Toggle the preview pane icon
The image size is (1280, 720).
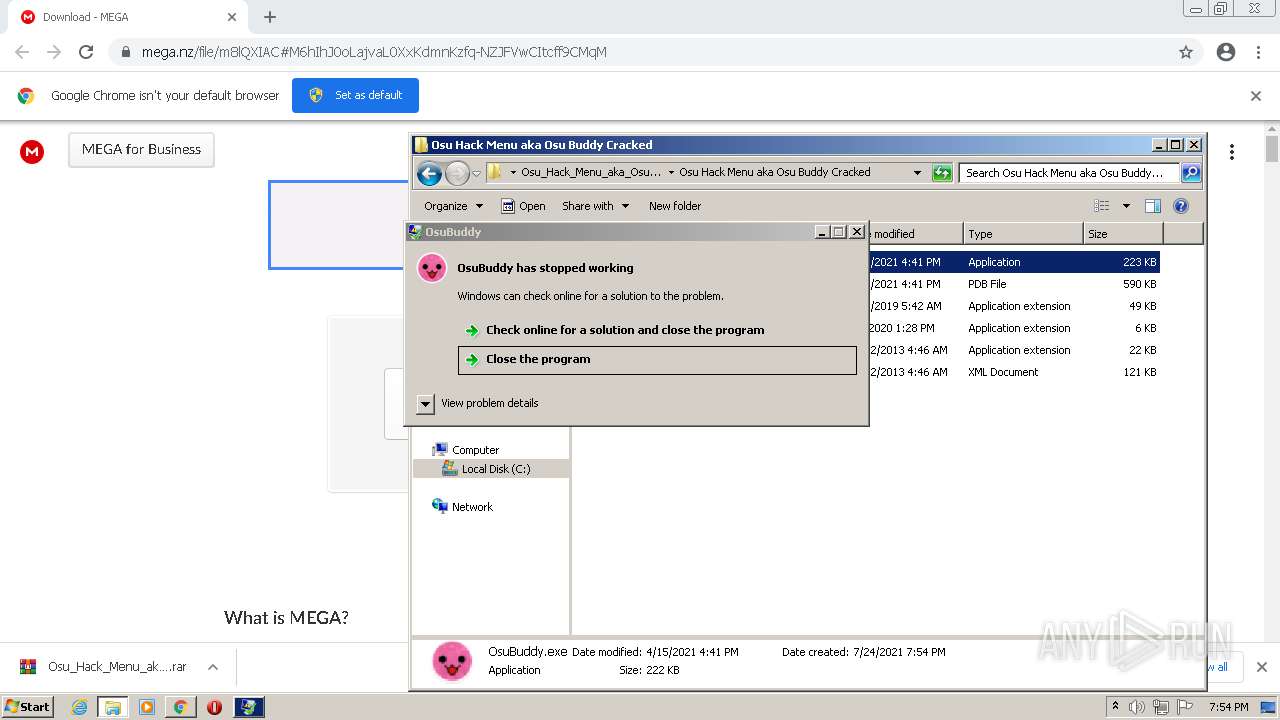click(x=1153, y=206)
